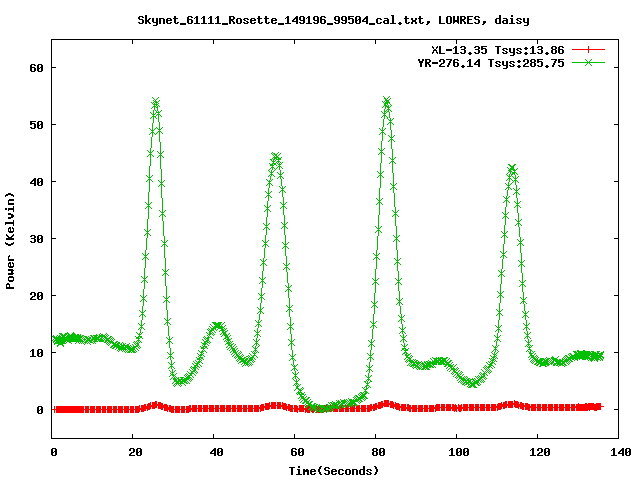
Task: Click the third green peak near 82 seconds
Action: tap(386, 101)
